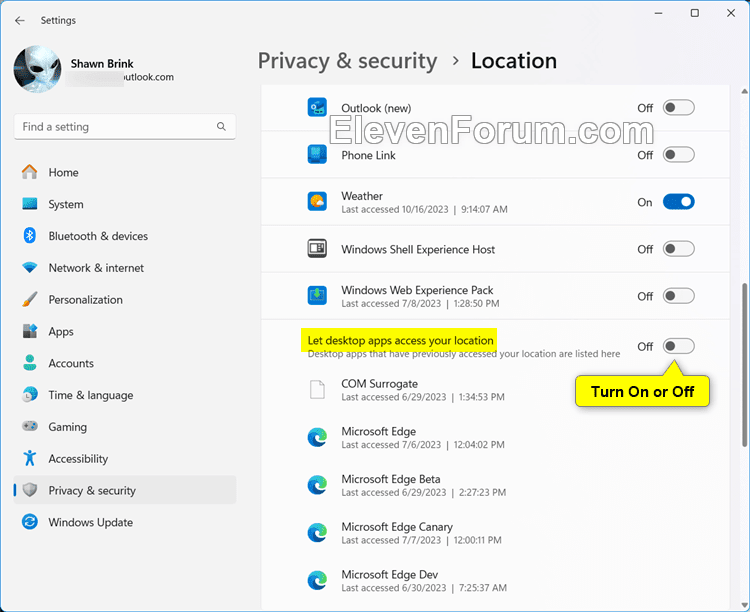750x612 pixels.
Task: Click the Privacy & security breadcrumb
Action: pos(347,61)
